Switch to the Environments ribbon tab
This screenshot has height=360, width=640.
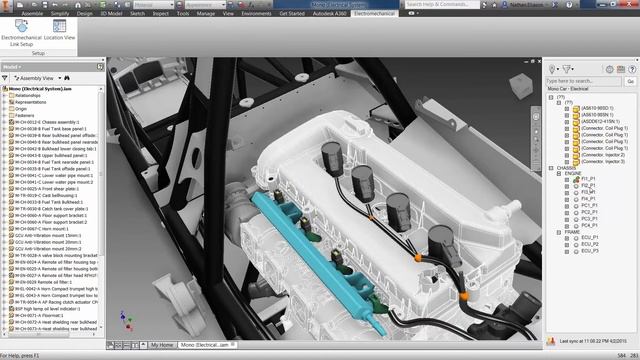tap(256, 13)
